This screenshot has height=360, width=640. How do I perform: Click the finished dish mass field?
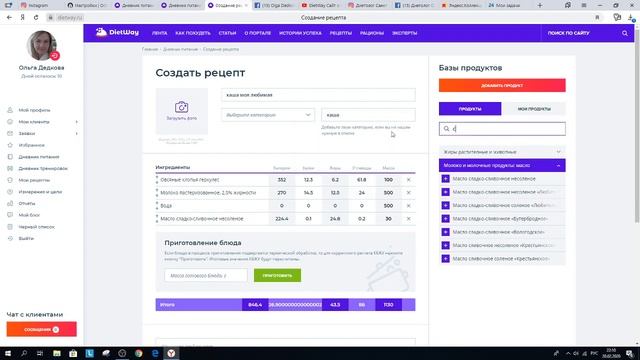(x=206, y=276)
